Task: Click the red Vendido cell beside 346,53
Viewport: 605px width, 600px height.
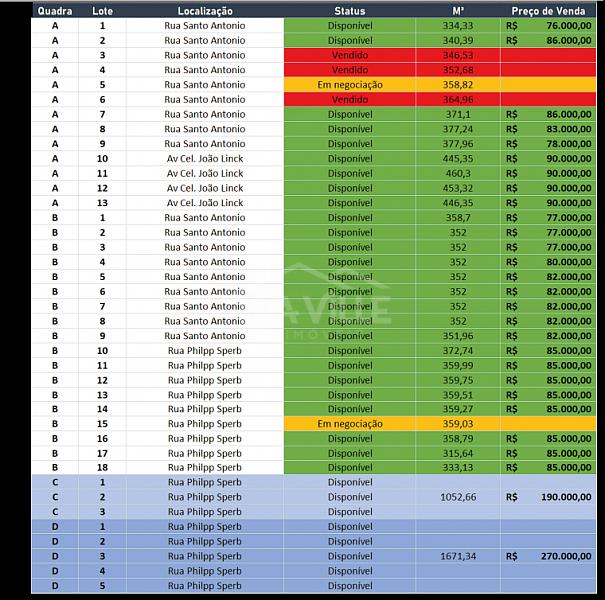Action: [350, 55]
